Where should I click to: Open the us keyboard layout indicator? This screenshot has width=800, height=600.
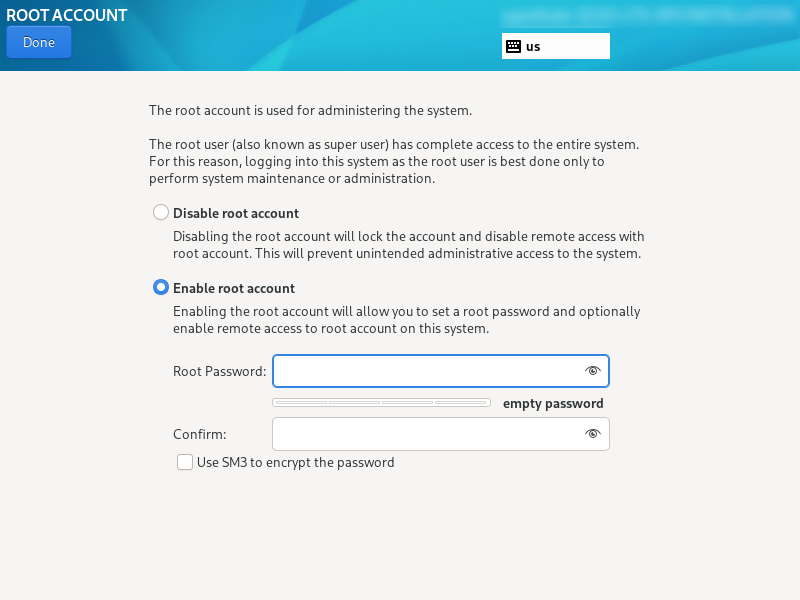pyautogui.click(x=556, y=46)
